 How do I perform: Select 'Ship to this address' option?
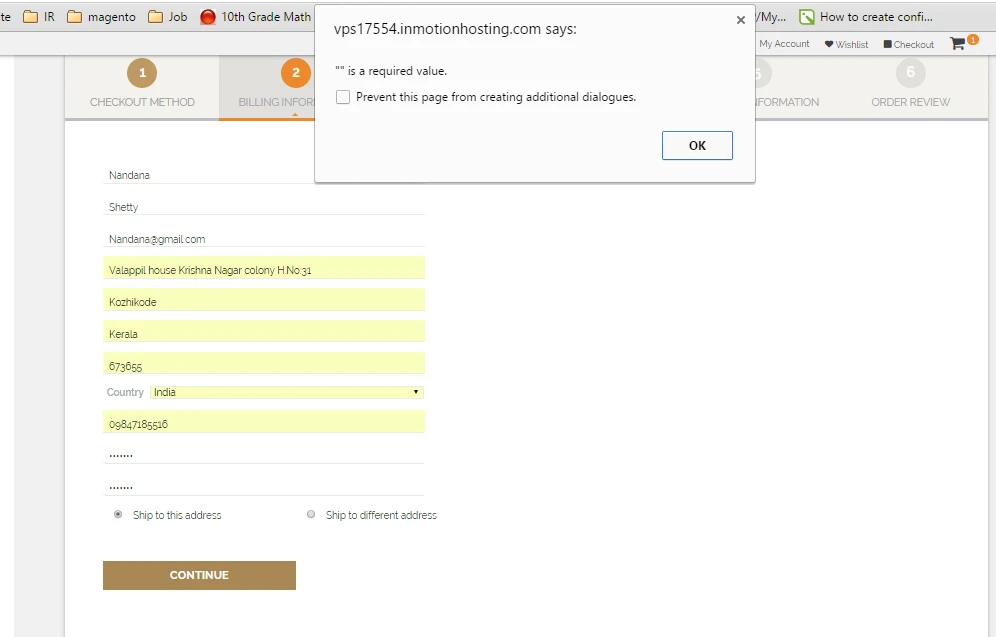(119, 514)
